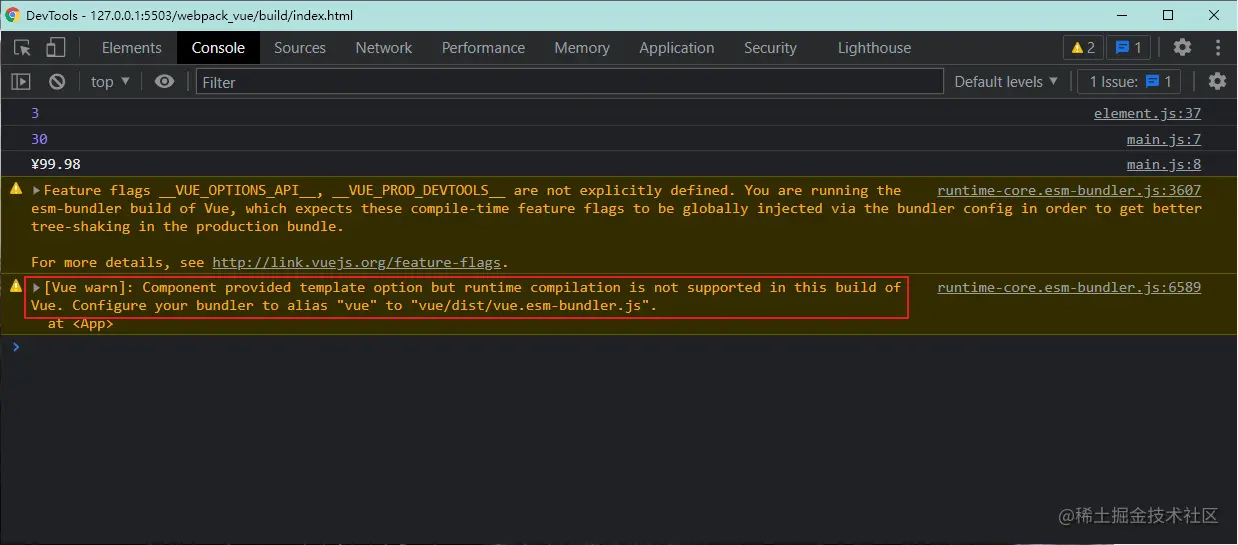Viewport: 1238px width, 545px height.
Task: Create a live expression with eye icon
Action: pyautogui.click(x=165, y=82)
